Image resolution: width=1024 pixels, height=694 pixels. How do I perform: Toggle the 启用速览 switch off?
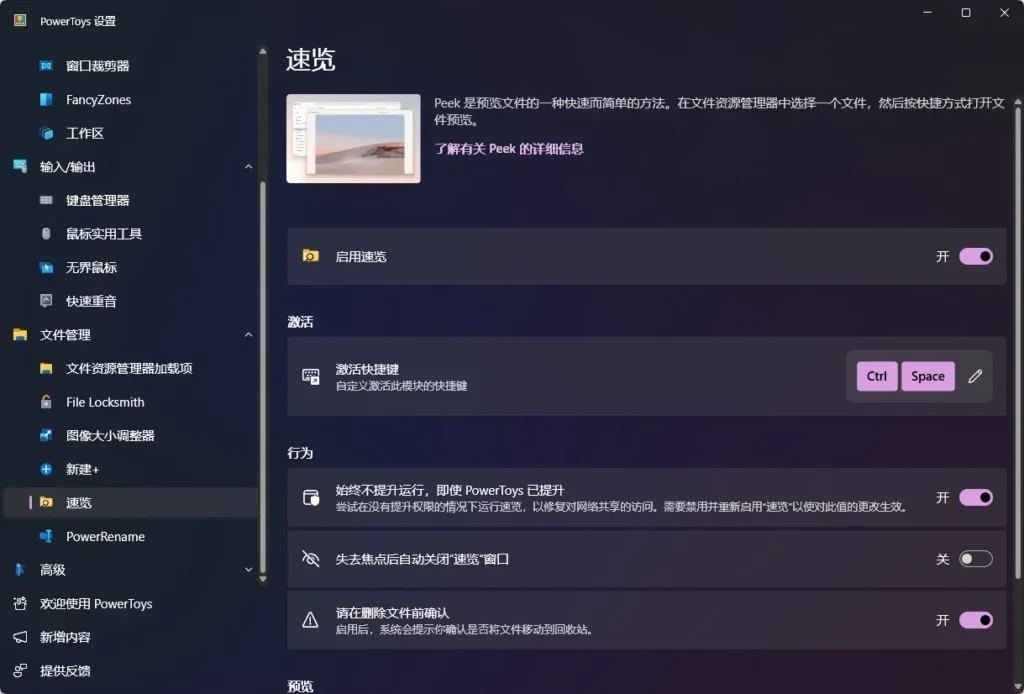click(x=976, y=257)
